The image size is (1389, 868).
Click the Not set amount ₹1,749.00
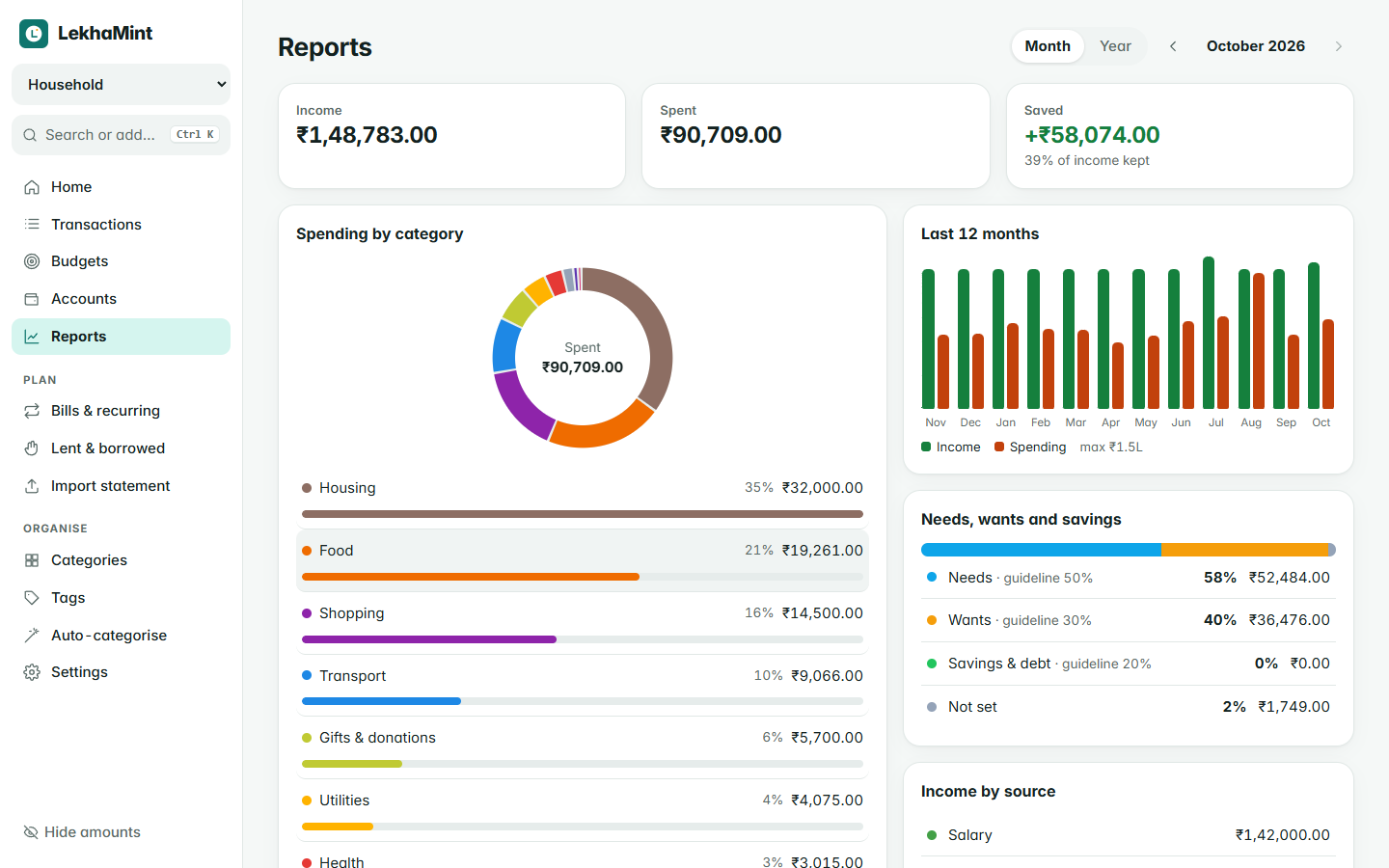[x=1294, y=707]
